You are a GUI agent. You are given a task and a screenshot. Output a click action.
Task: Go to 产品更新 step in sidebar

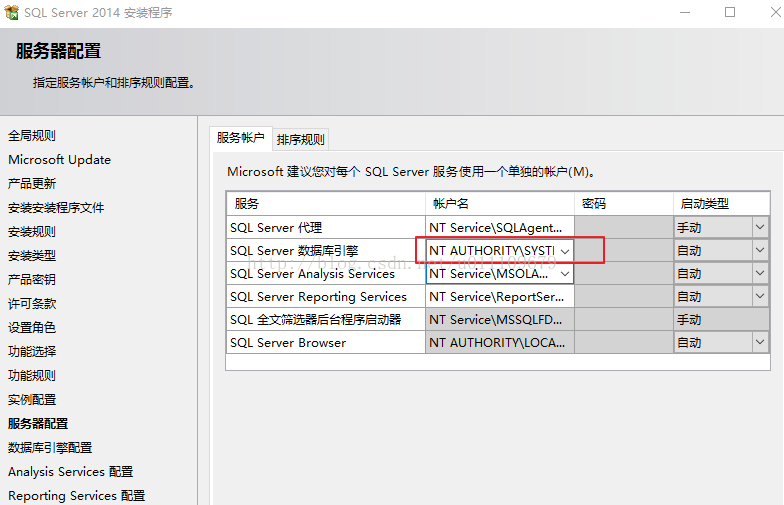(32, 184)
